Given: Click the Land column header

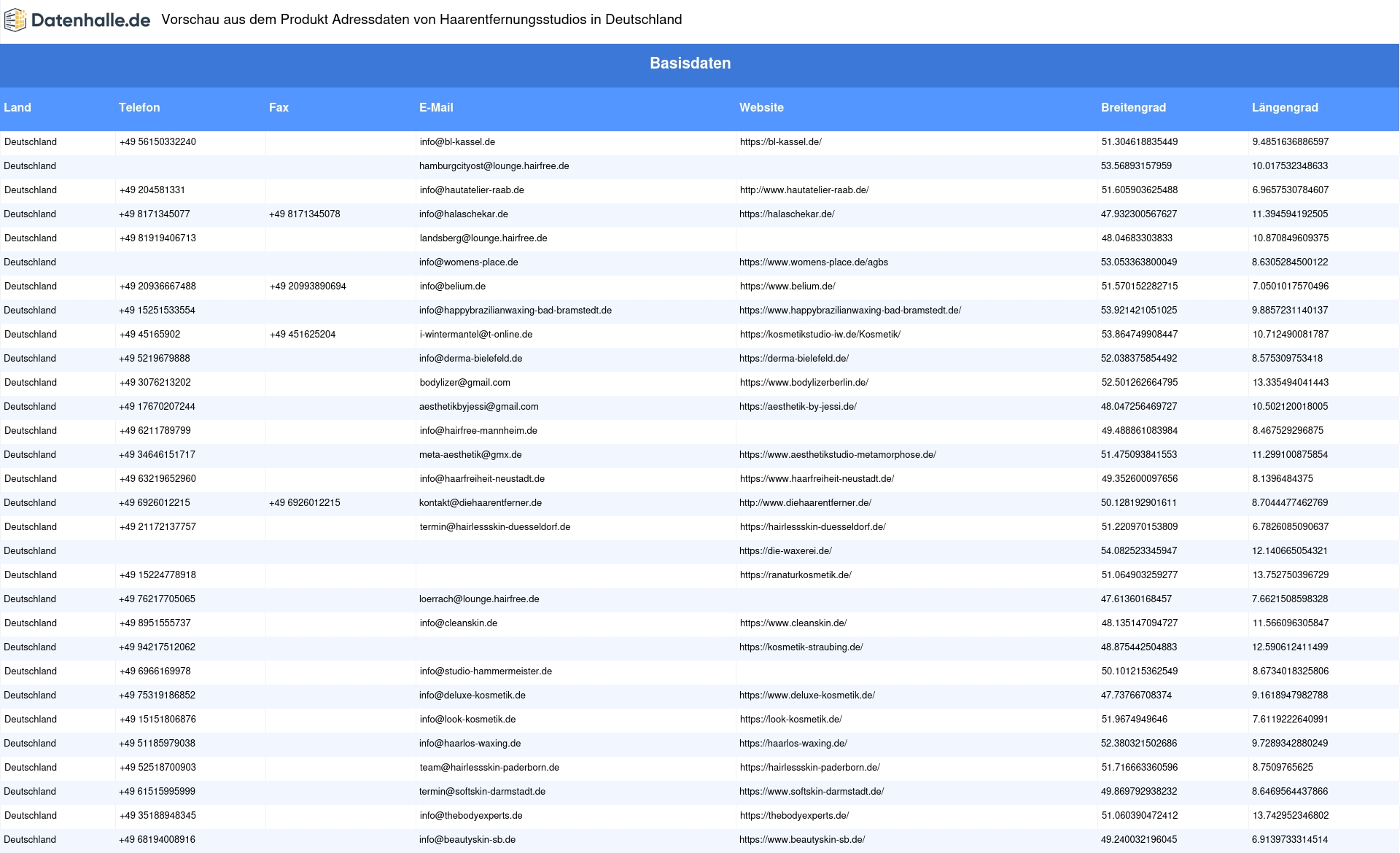Looking at the screenshot, I should (17, 107).
